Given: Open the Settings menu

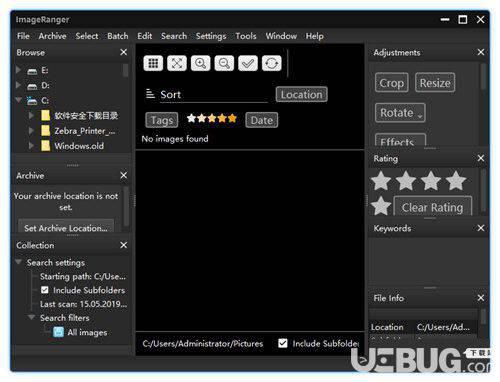Looking at the screenshot, I should click(x=211, y=36).
